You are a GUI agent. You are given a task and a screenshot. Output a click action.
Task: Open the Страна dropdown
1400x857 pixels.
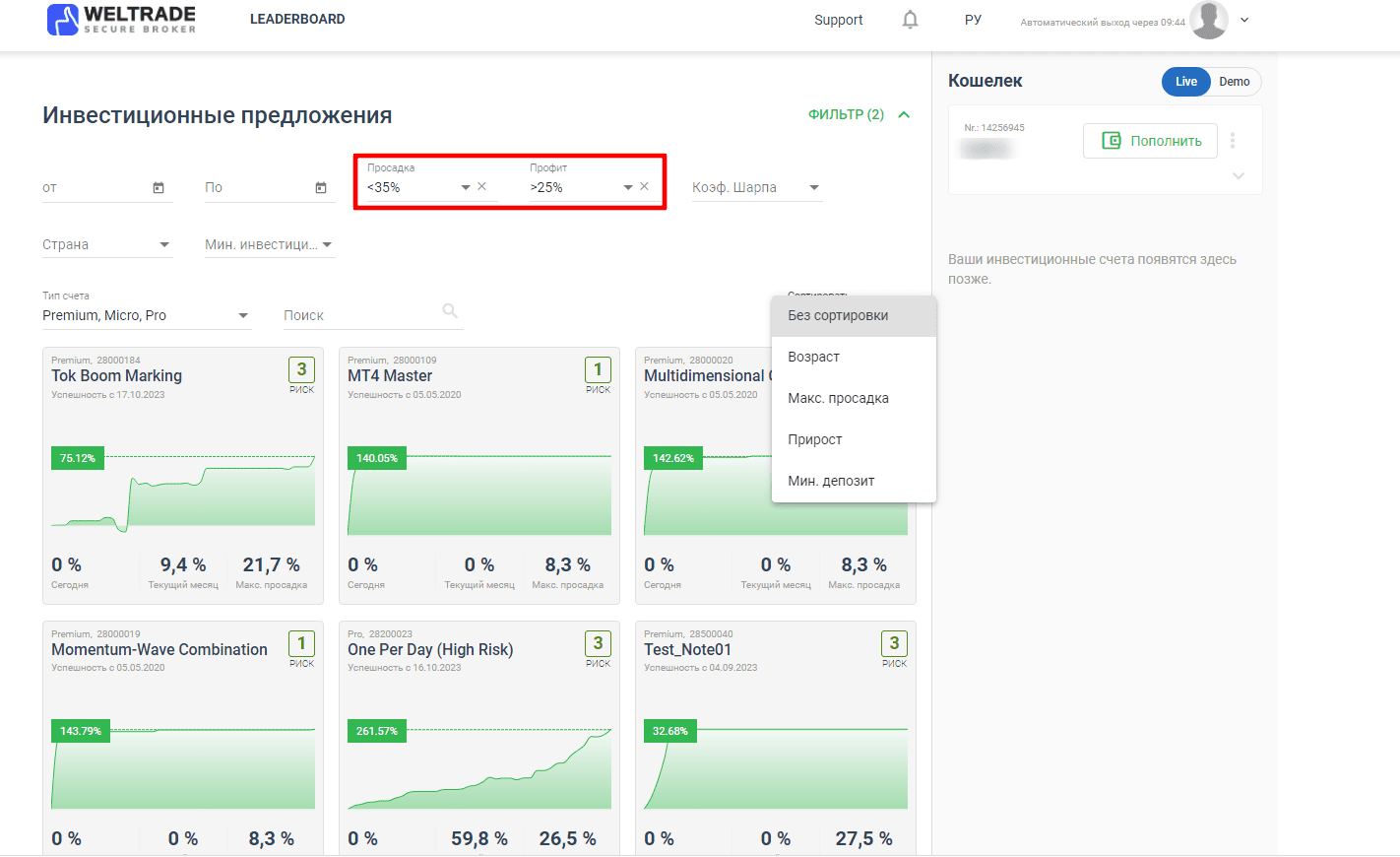[107, 244]
